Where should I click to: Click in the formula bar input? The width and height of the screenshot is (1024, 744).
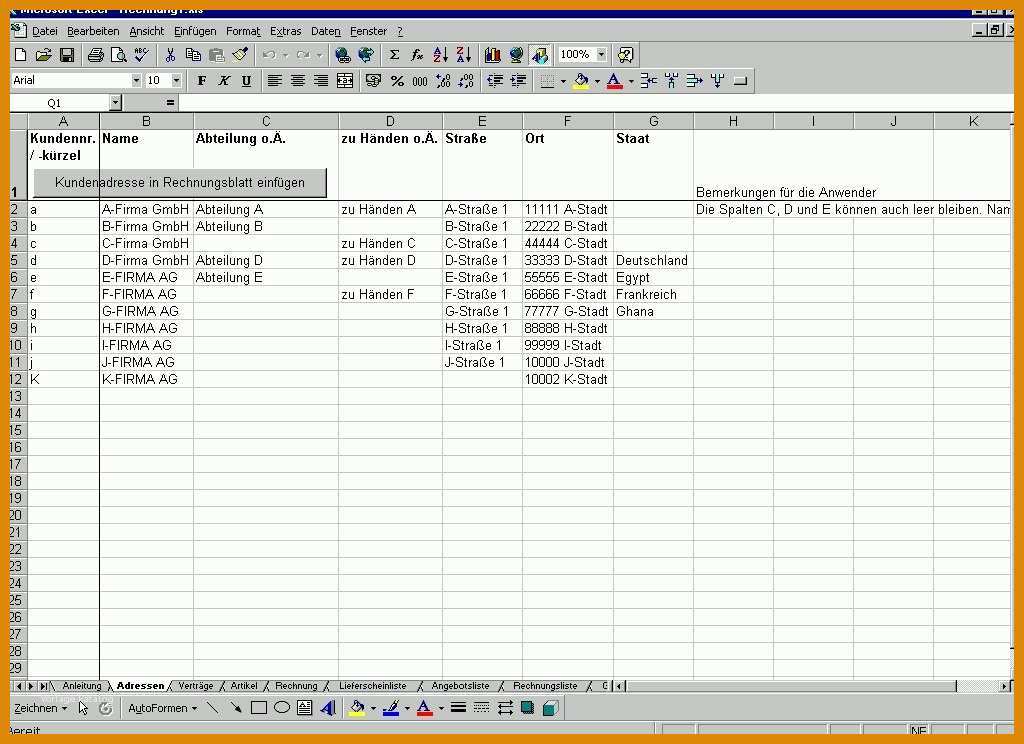pyautogui.click(x=596, y=103)
